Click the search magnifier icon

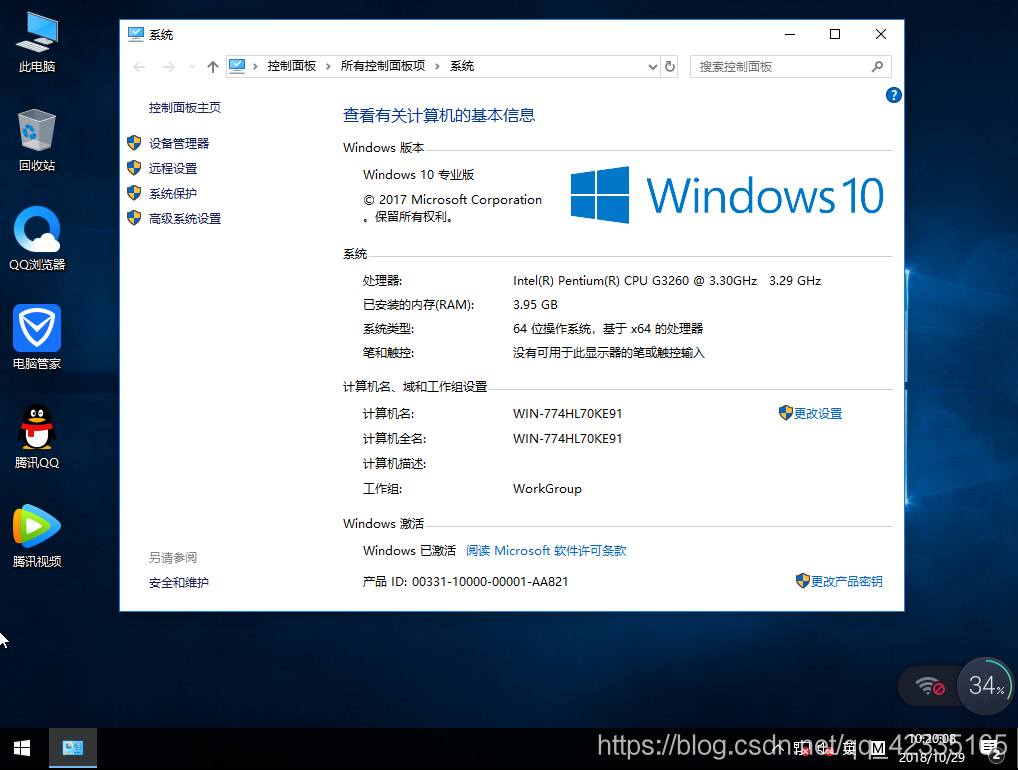pos(877,66)
